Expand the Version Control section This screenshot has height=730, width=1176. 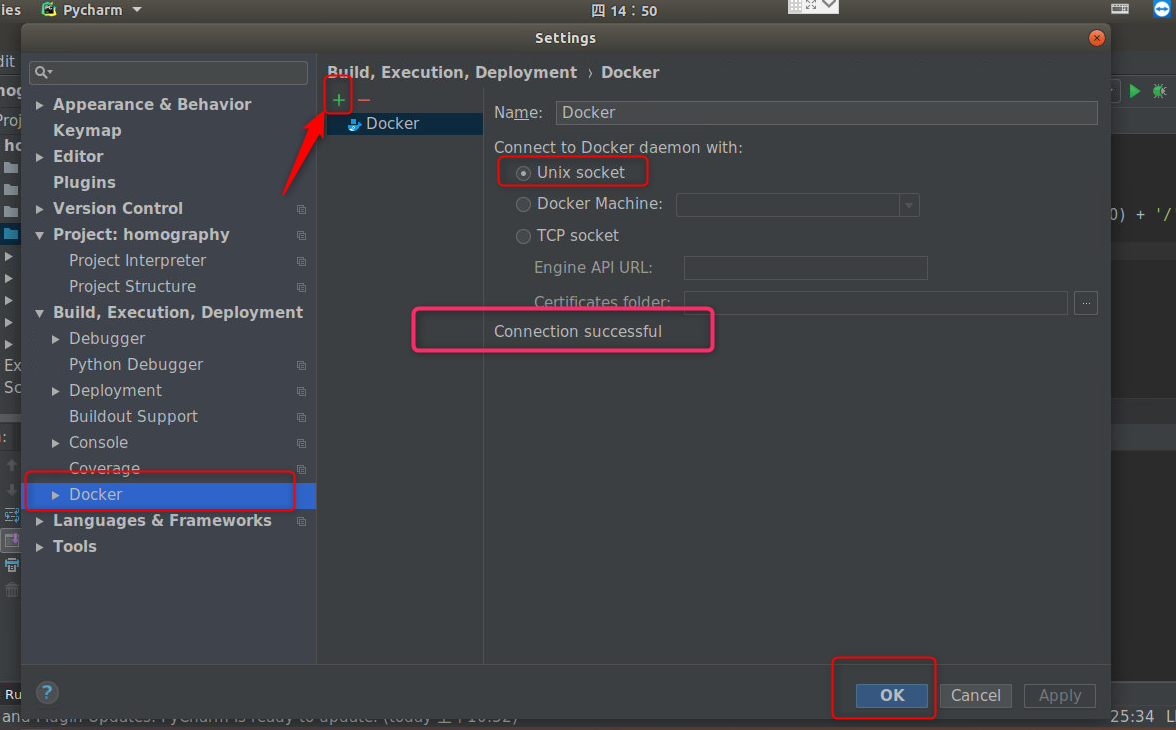coord(39,209)
